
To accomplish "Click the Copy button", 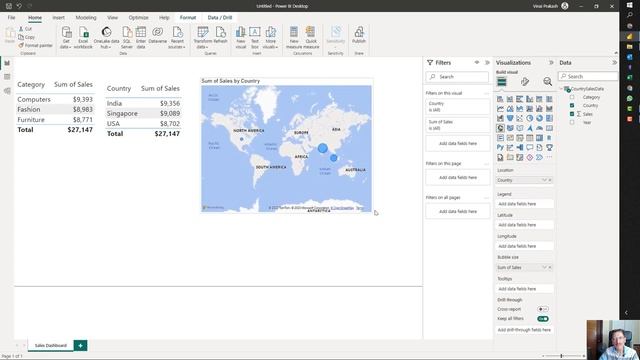I will coord(27,37).
